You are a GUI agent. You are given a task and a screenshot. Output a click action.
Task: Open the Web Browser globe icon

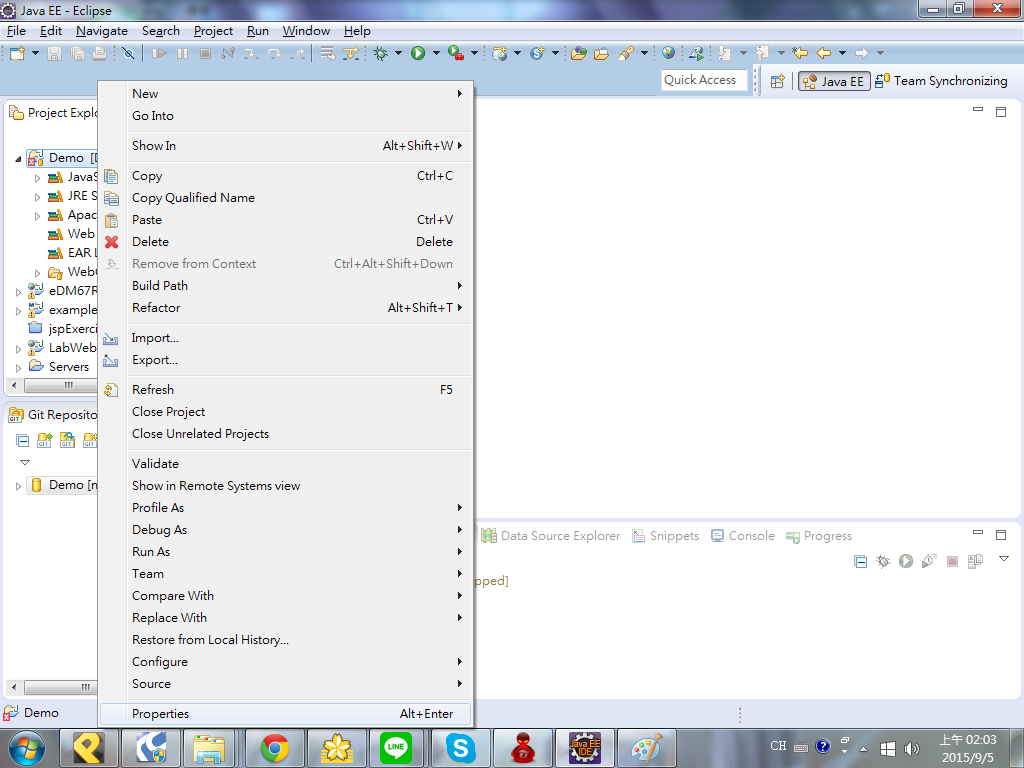tap(668, 53)
